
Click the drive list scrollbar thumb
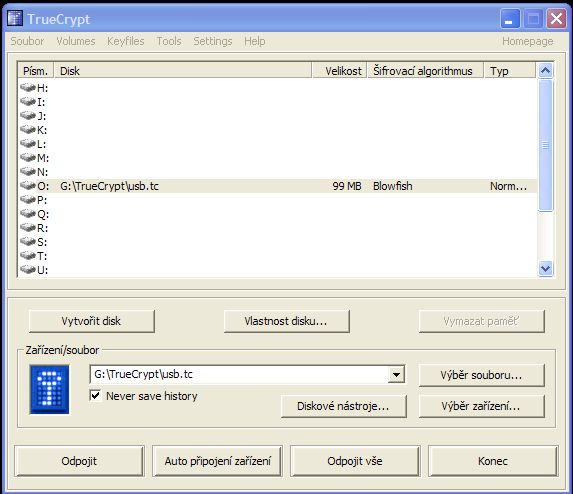546,145
